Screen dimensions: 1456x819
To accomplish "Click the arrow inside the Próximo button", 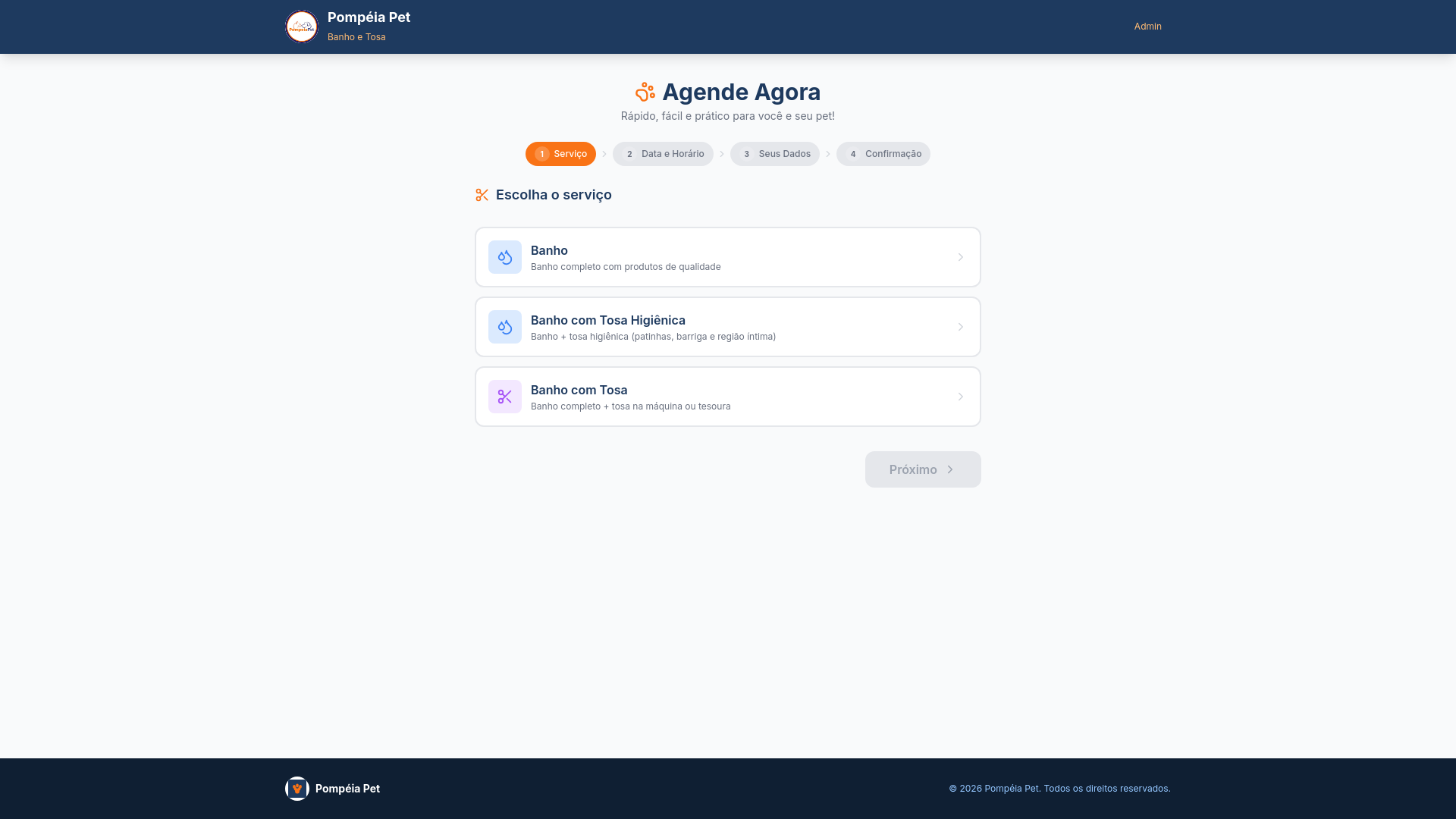I will coord(949,469).
